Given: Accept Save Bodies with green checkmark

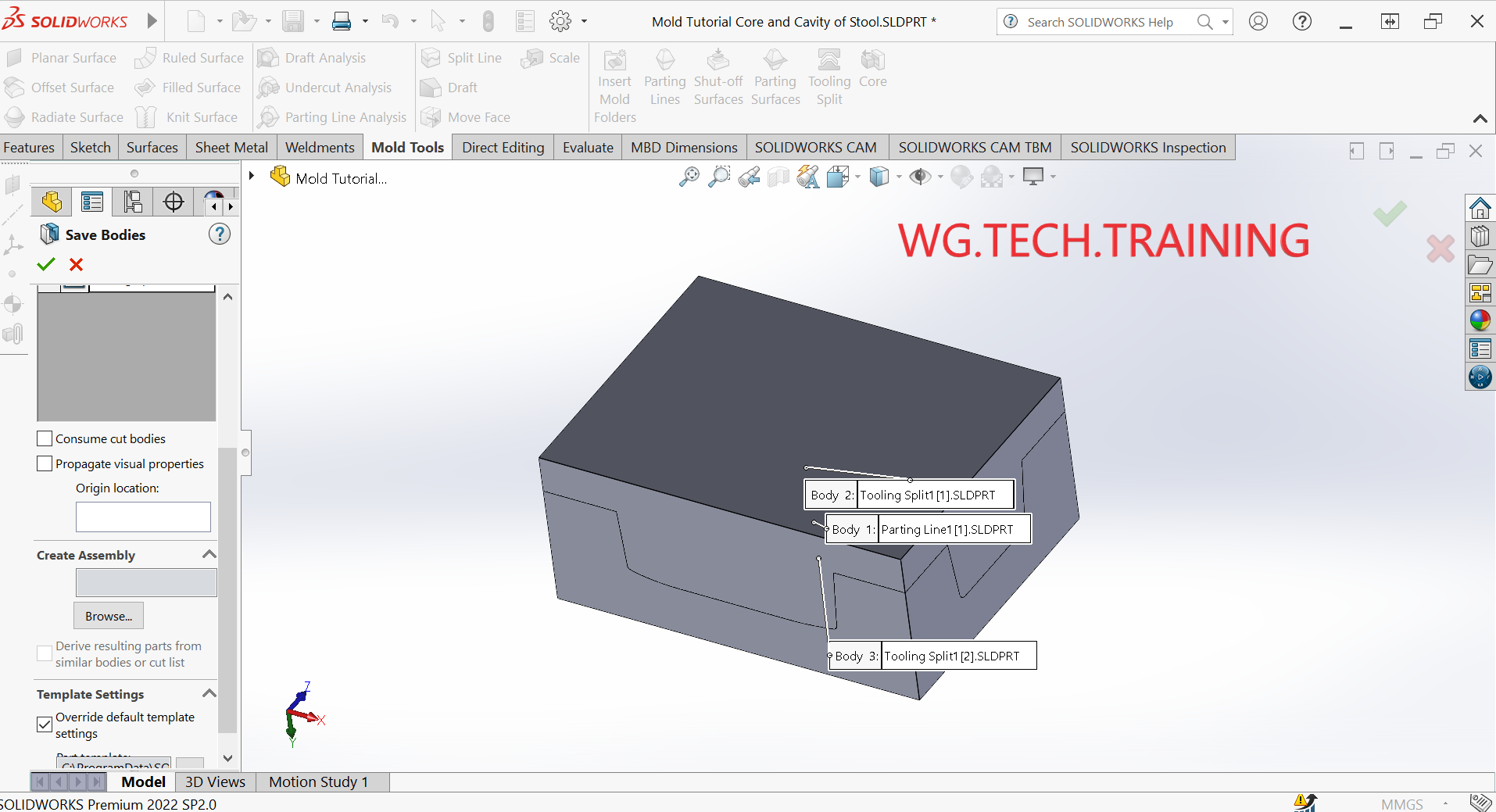Looking at the screenshot, I should [46, 264].
